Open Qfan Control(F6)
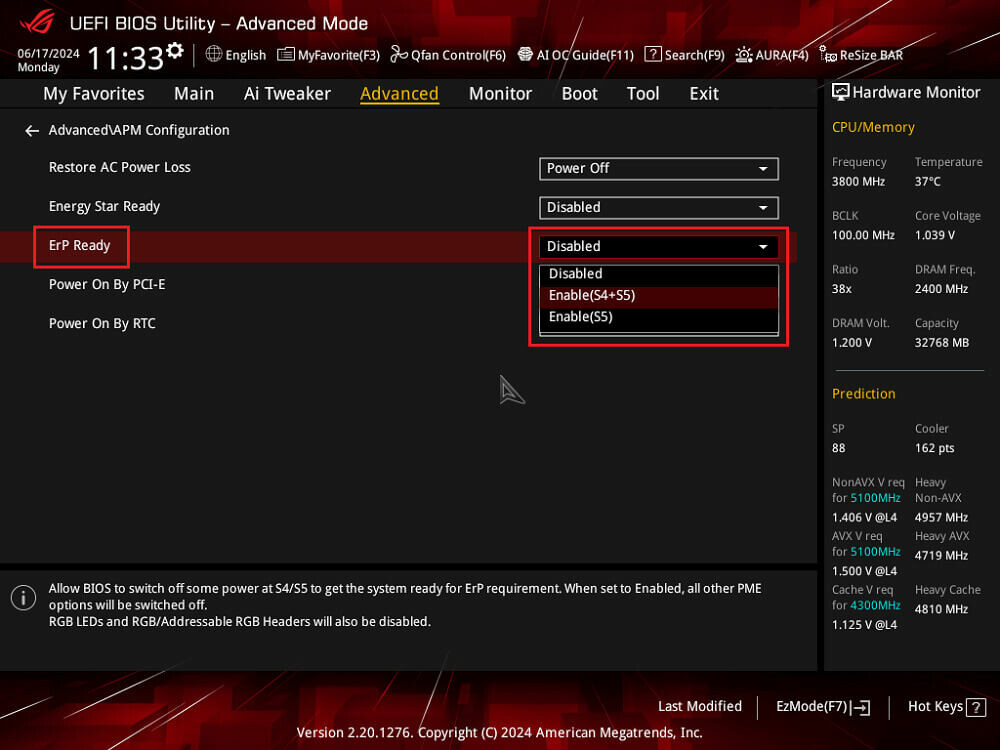 pos(448,55)
